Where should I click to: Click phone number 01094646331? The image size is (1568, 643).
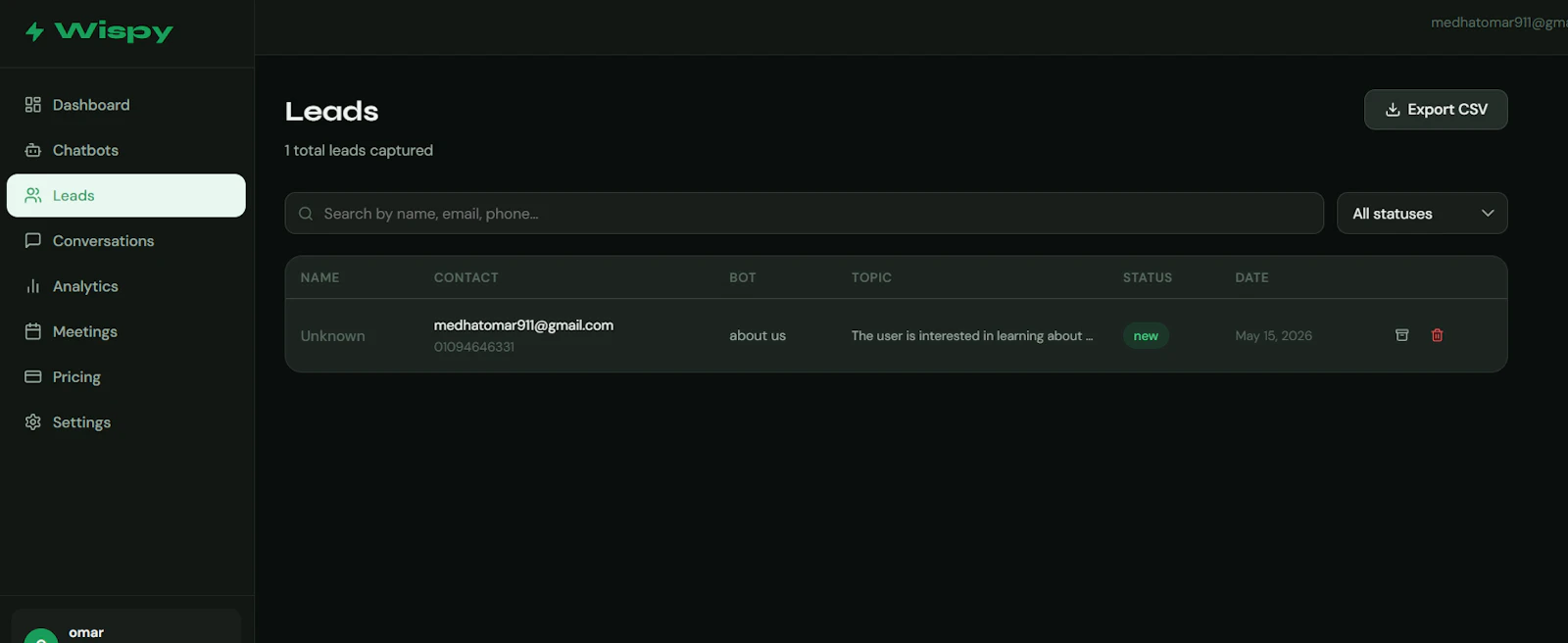[474, 347]
